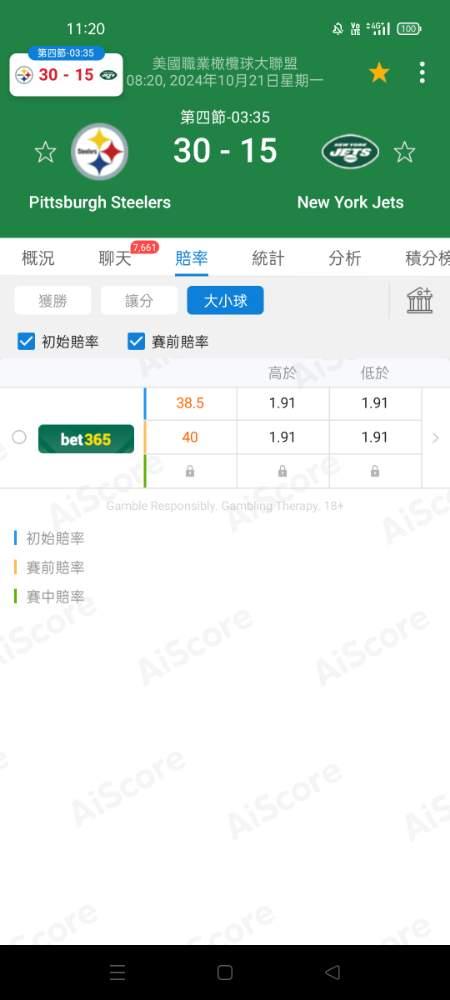Tap the Pittsburgh Steelers team name

[x=100, y=203]
